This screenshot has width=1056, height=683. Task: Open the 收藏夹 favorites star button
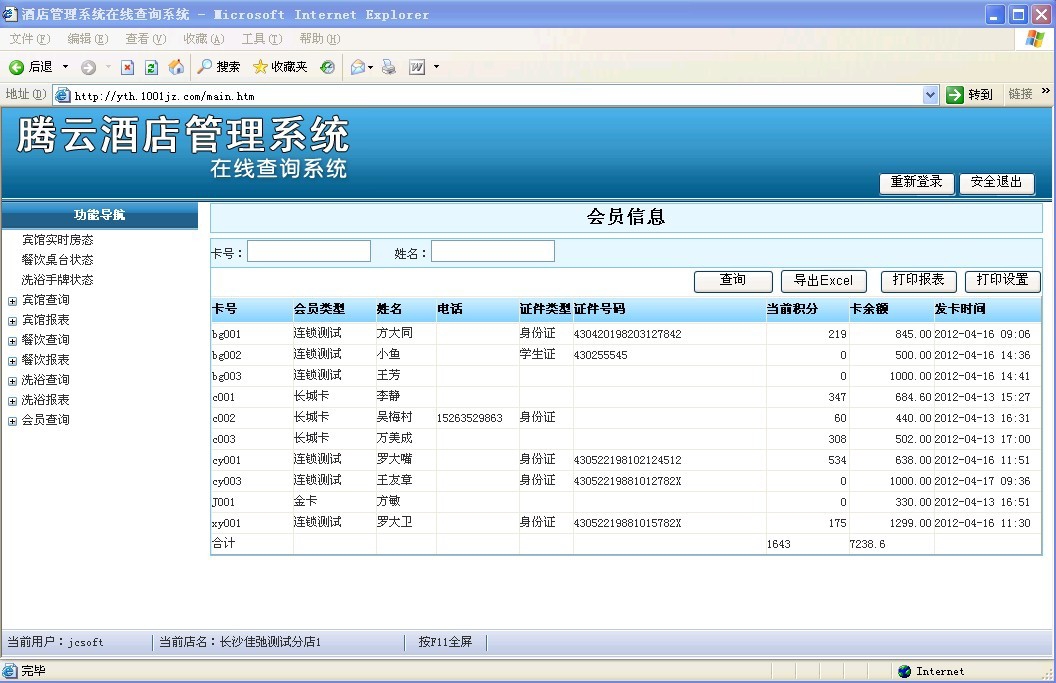[279, 67]
